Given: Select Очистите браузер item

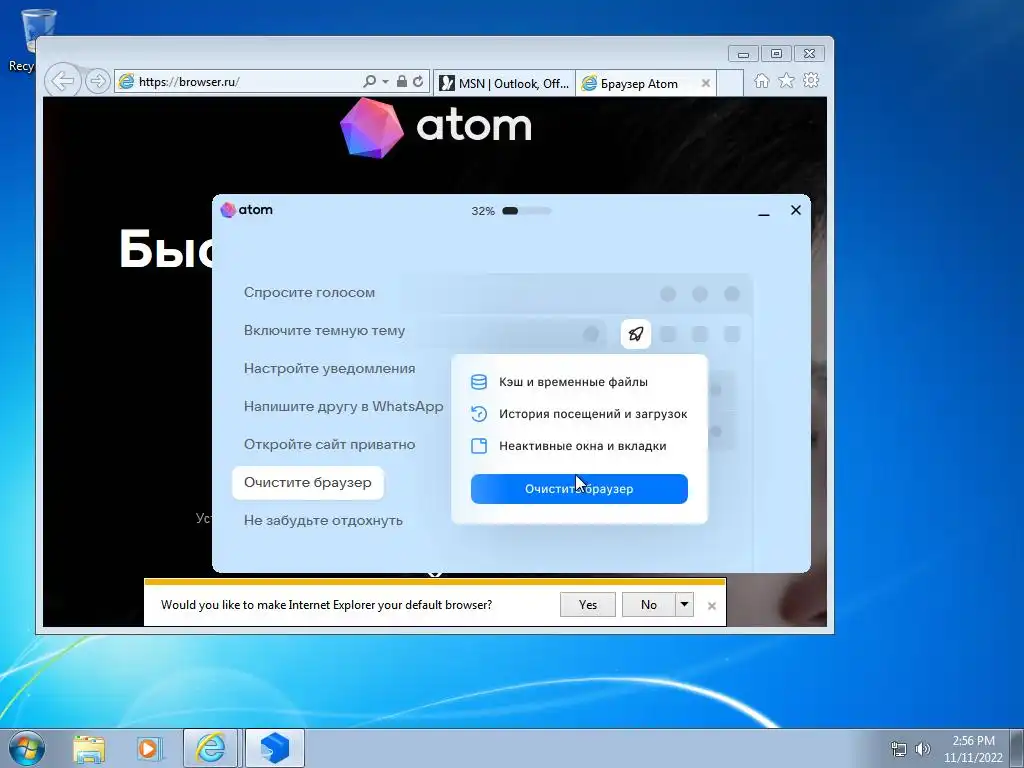Looking at the screenshot, I should click(308, 483).
